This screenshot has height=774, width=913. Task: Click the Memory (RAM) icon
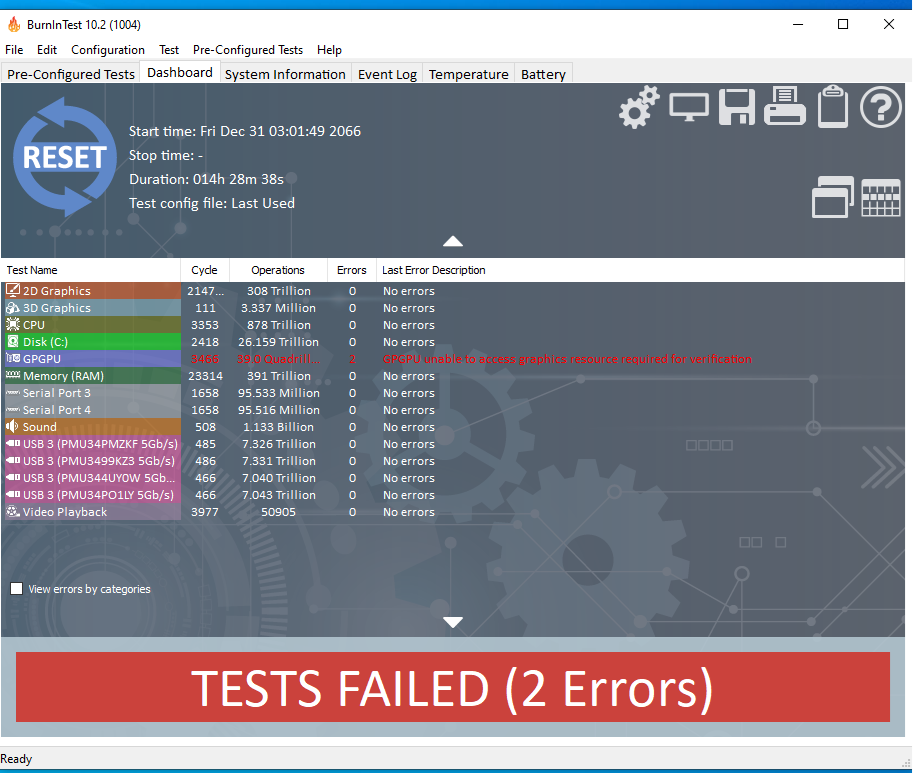(x=13, y=376)
